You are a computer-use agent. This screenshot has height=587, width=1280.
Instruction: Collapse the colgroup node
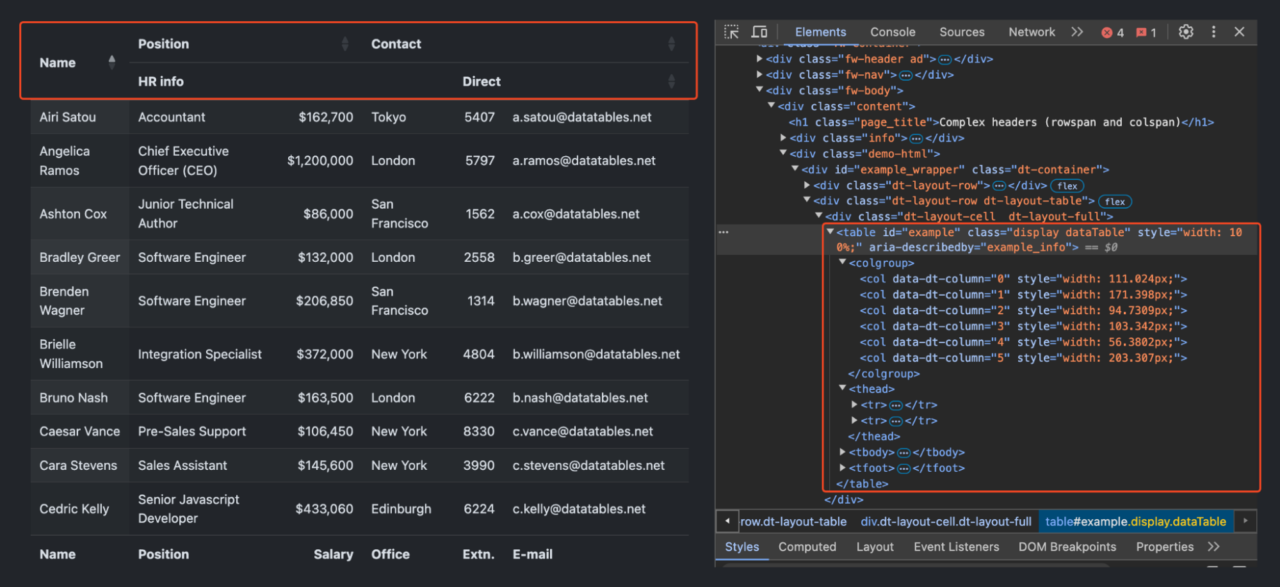click(x=843, y=263)
